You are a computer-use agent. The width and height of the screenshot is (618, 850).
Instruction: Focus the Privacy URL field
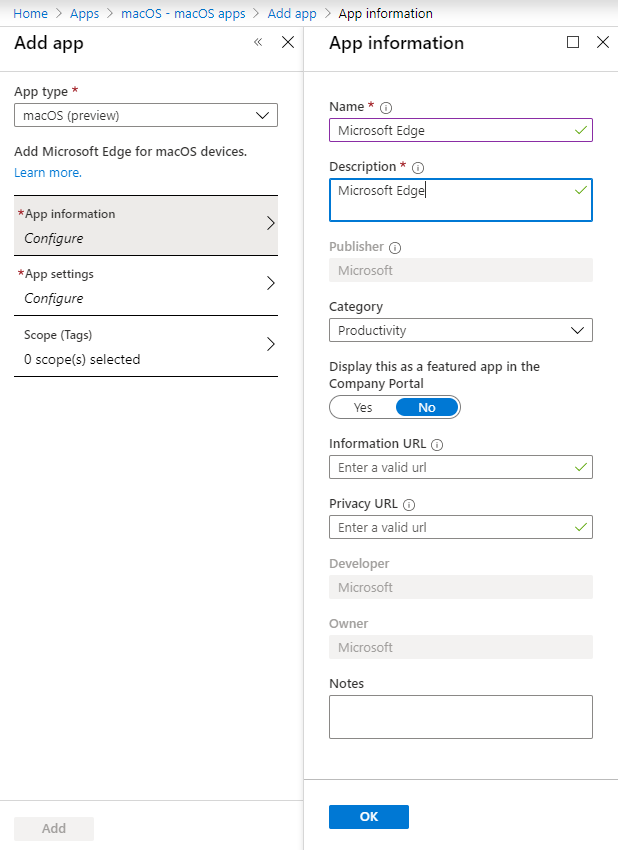tap(461, 527)
